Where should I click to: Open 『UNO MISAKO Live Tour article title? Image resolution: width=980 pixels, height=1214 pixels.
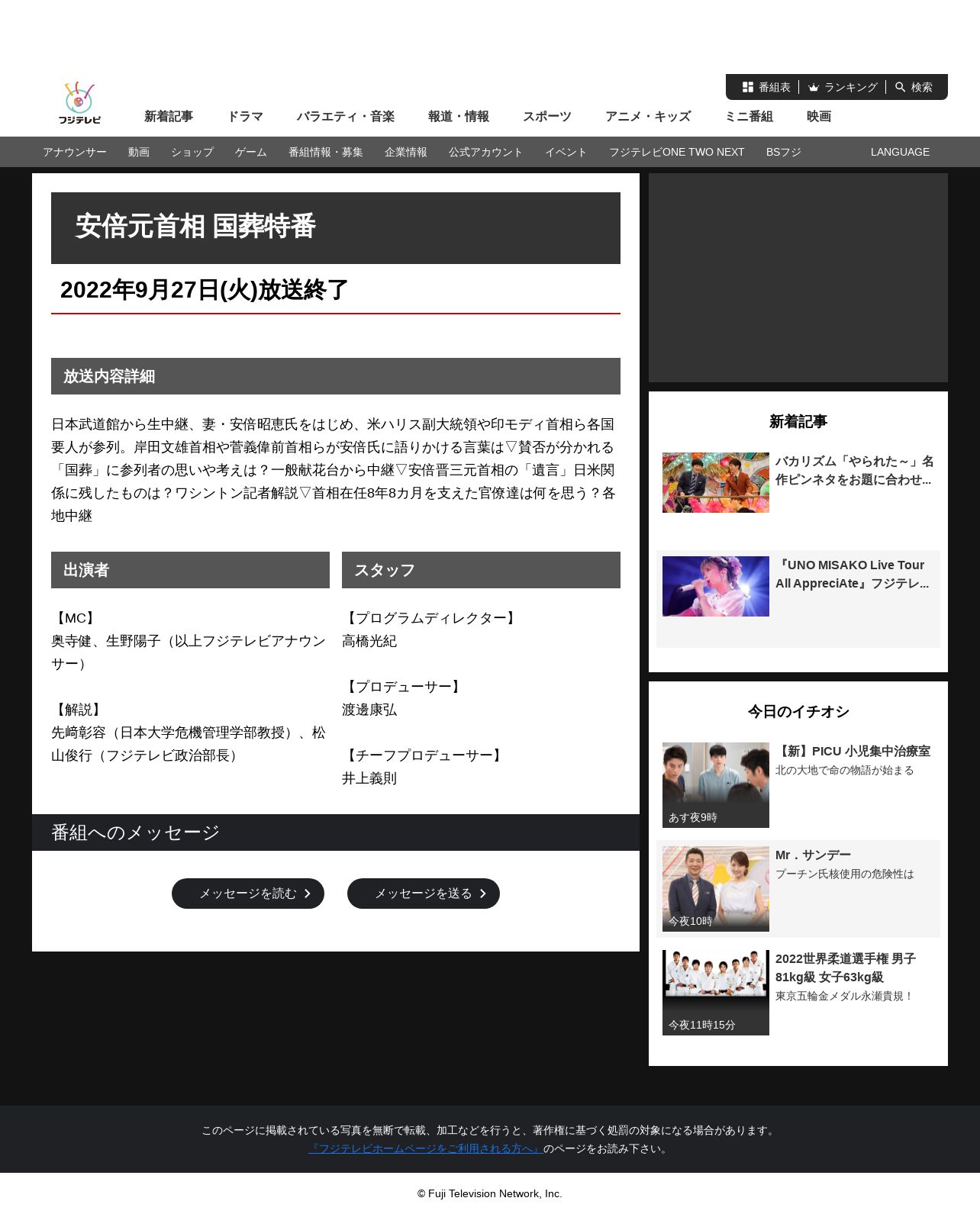tap(853, 574)
